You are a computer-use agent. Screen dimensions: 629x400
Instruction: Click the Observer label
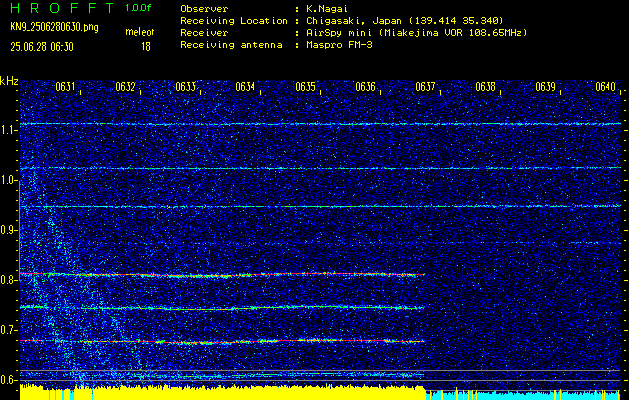click(x=204, y=8)
